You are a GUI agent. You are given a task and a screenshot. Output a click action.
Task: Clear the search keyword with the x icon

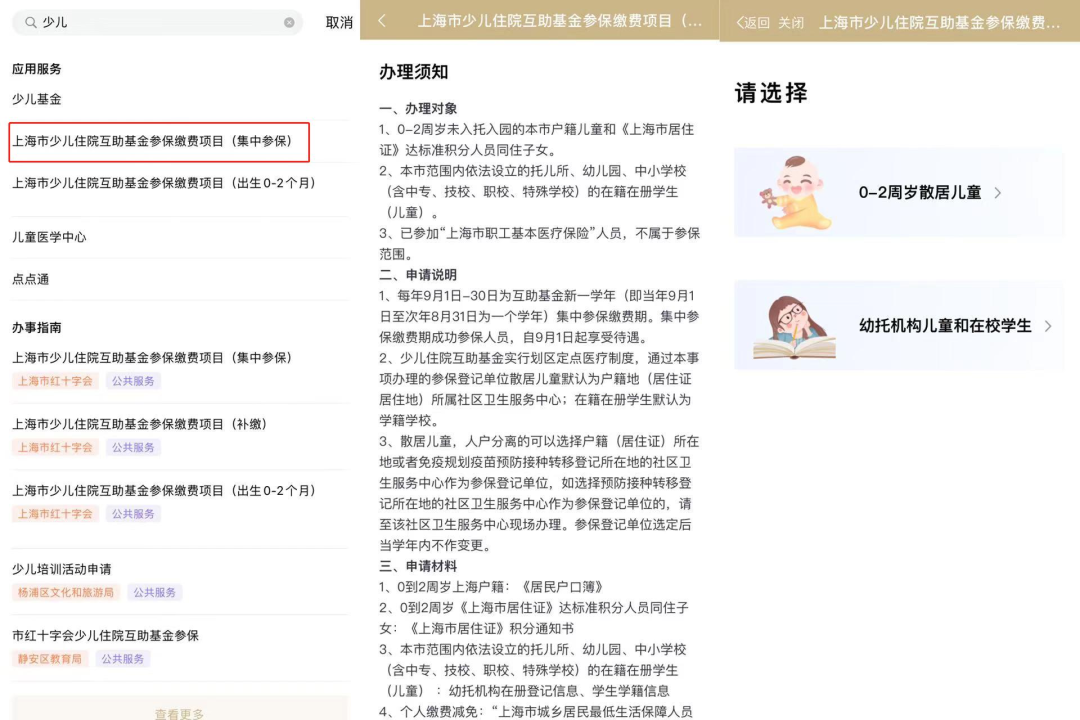[287, 22]
